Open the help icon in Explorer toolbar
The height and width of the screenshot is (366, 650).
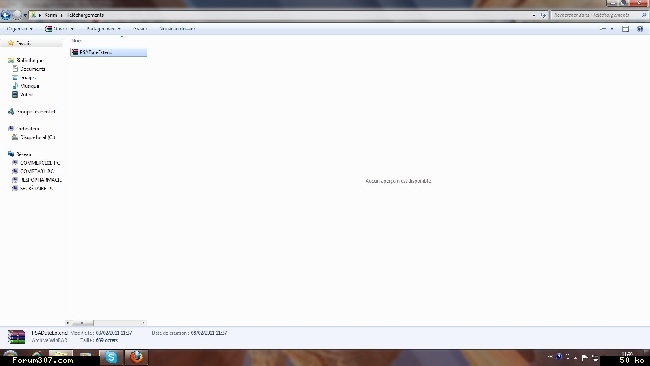[x=640, y=29]
